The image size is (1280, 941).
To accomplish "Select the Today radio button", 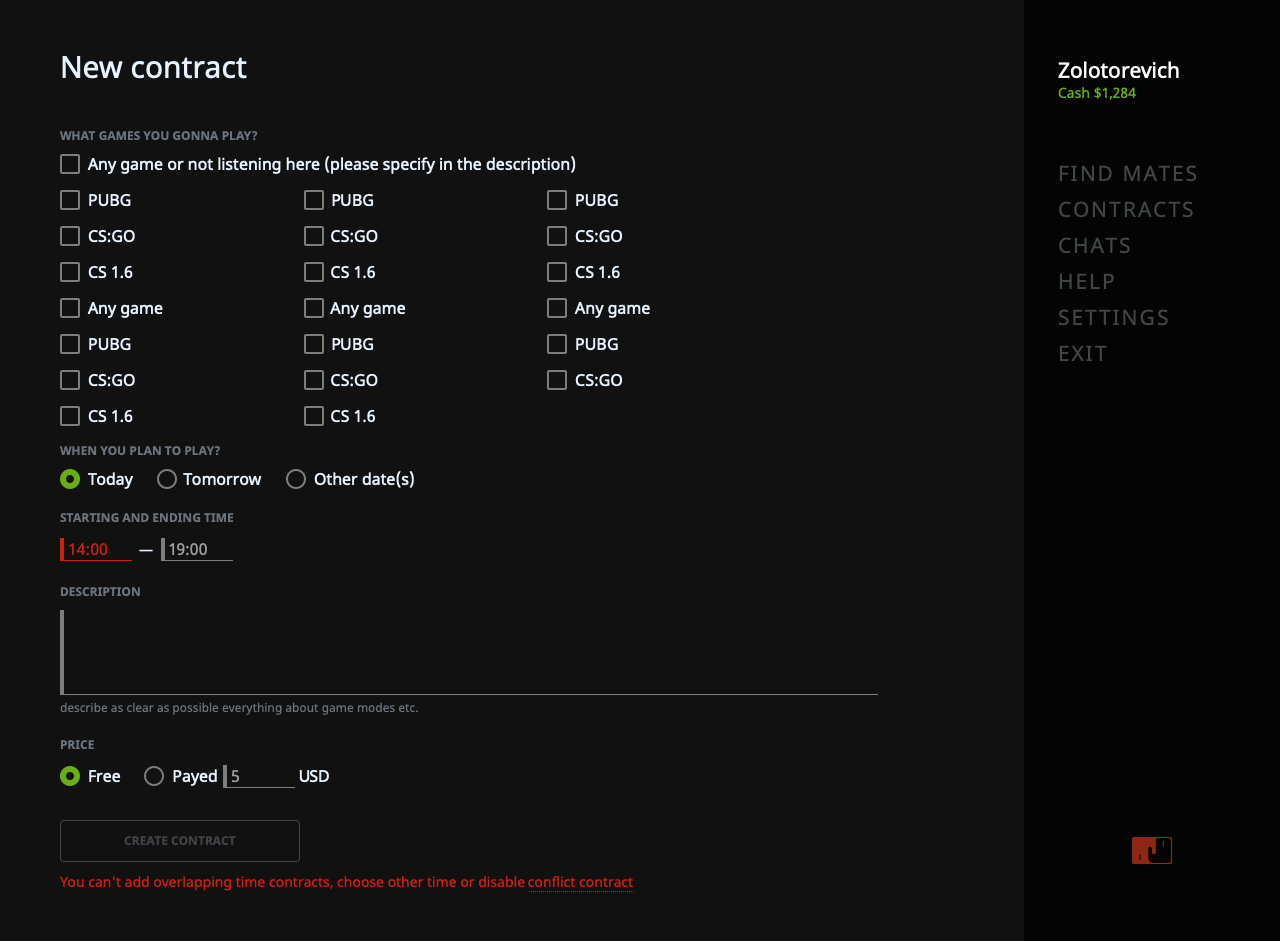I will click(70, 479).
